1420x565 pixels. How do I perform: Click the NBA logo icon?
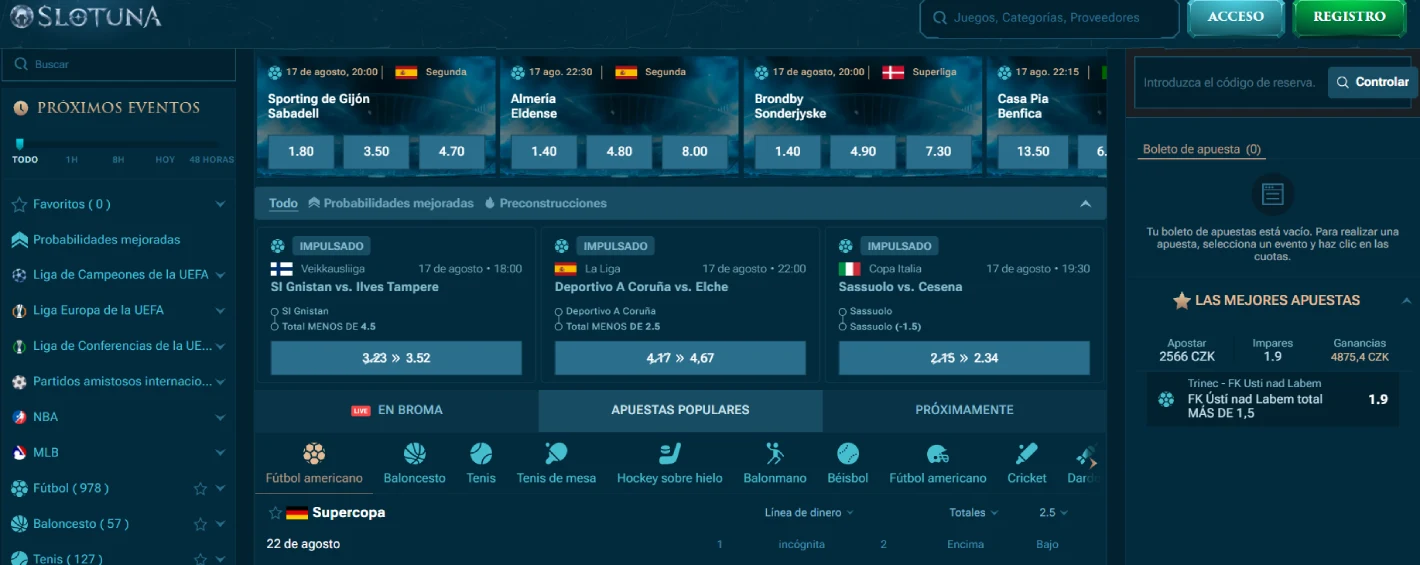click(19, 417)
